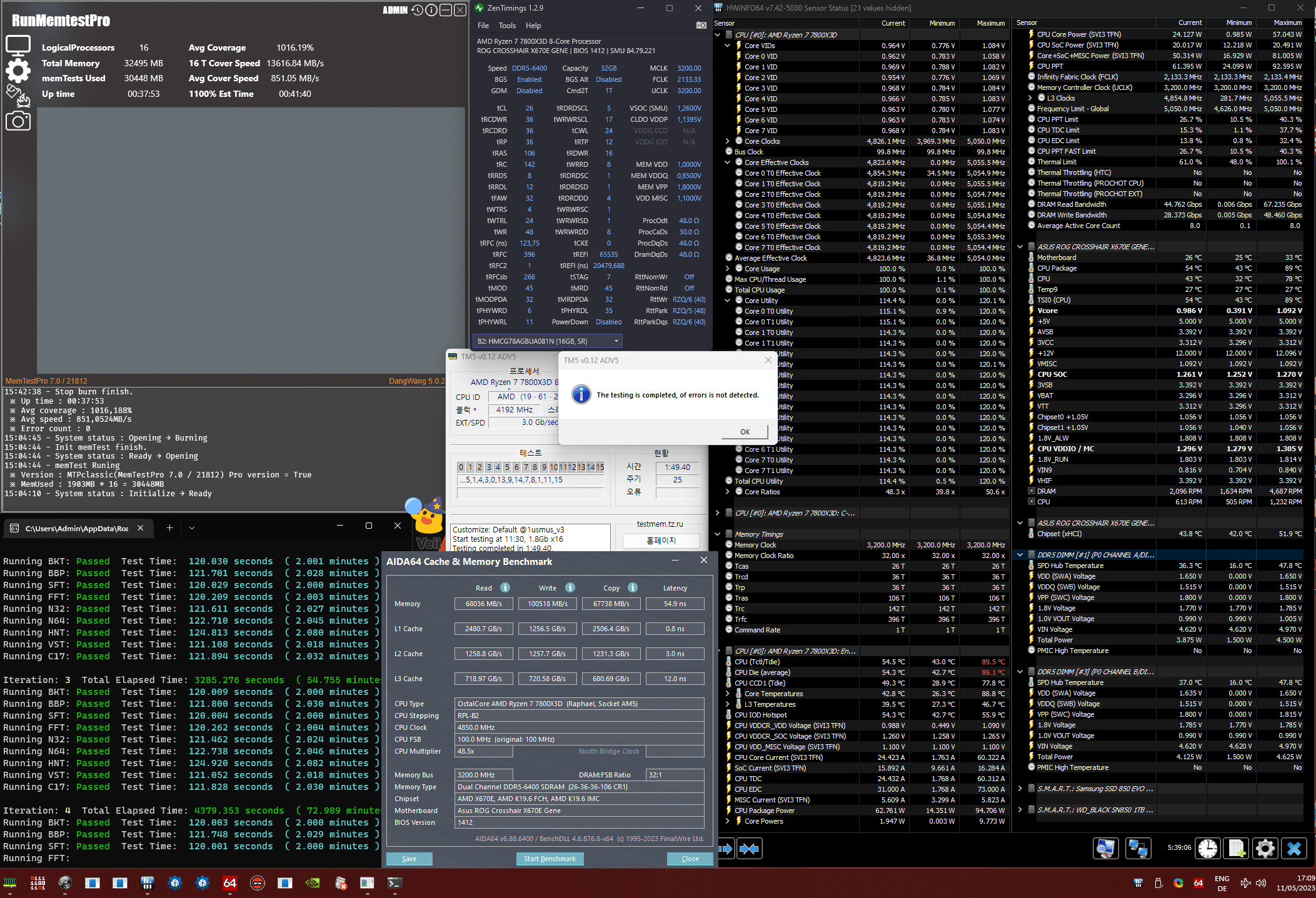Expand Core Usage tree node
This screenshot has width=1316, height=898.
tap(728, 269)
